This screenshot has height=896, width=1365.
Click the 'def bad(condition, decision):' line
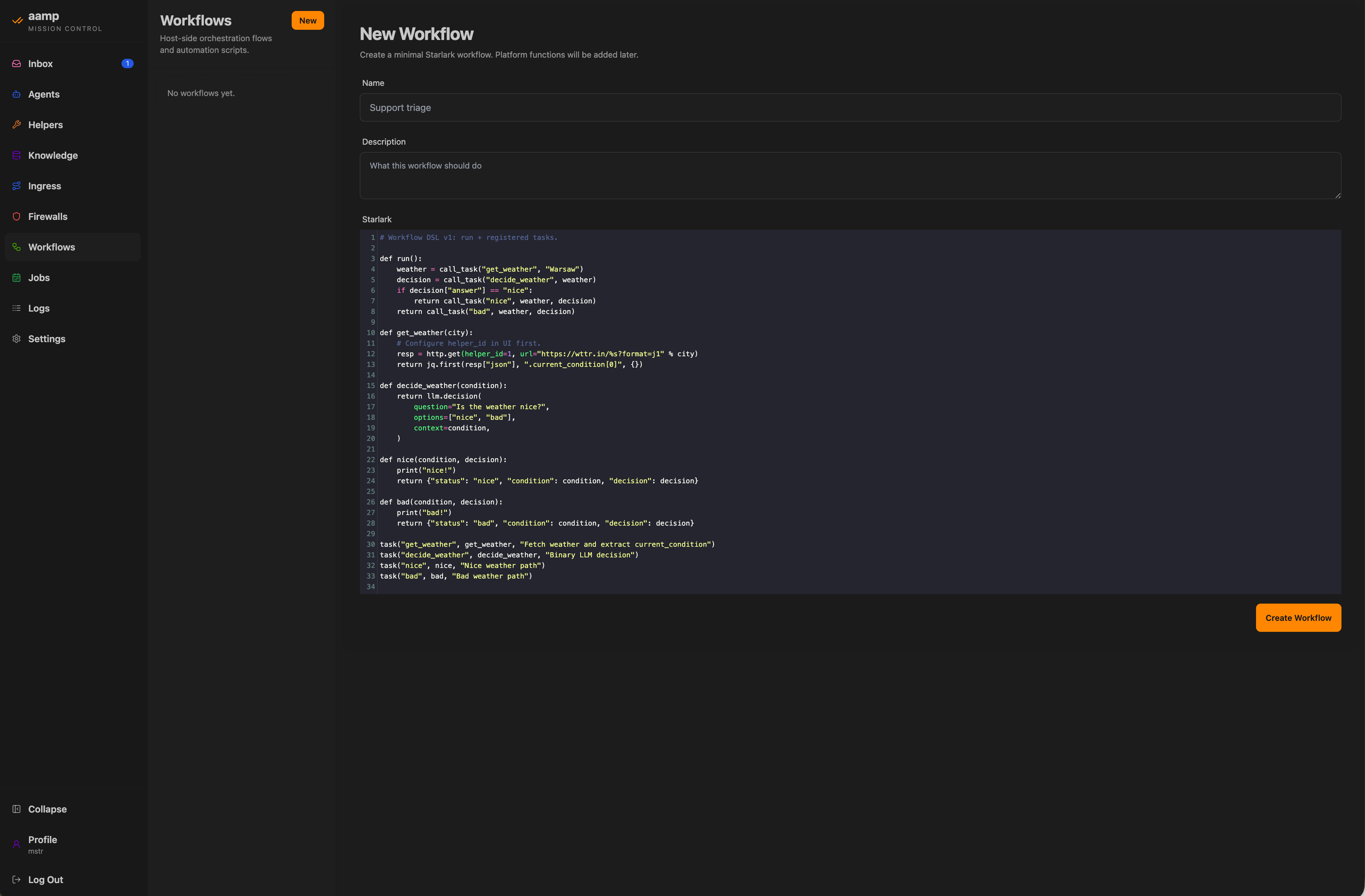(x=441, y=502)
